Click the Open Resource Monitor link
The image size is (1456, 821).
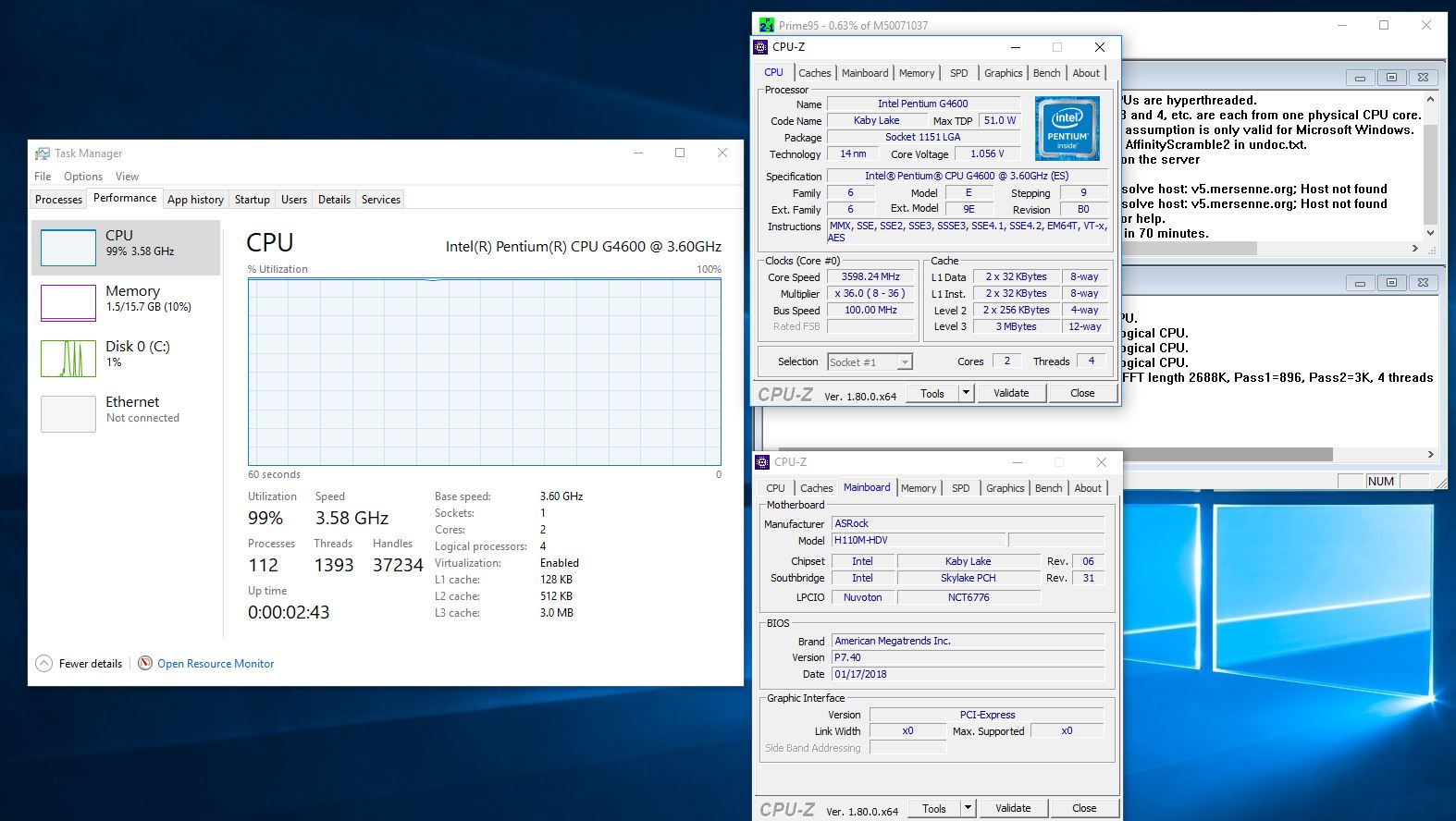(x=216, y=664)
